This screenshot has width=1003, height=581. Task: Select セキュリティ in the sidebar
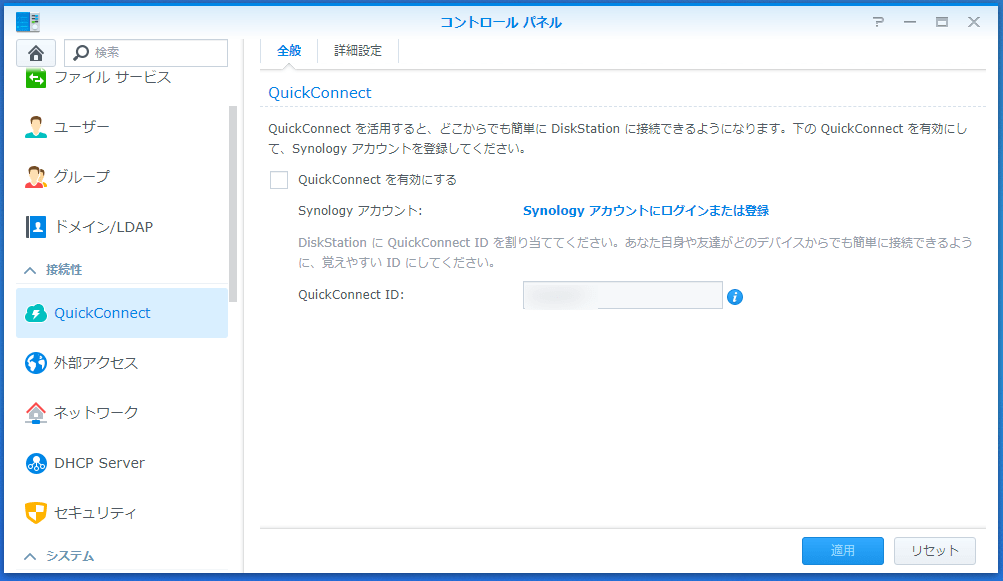pos(122,513)
